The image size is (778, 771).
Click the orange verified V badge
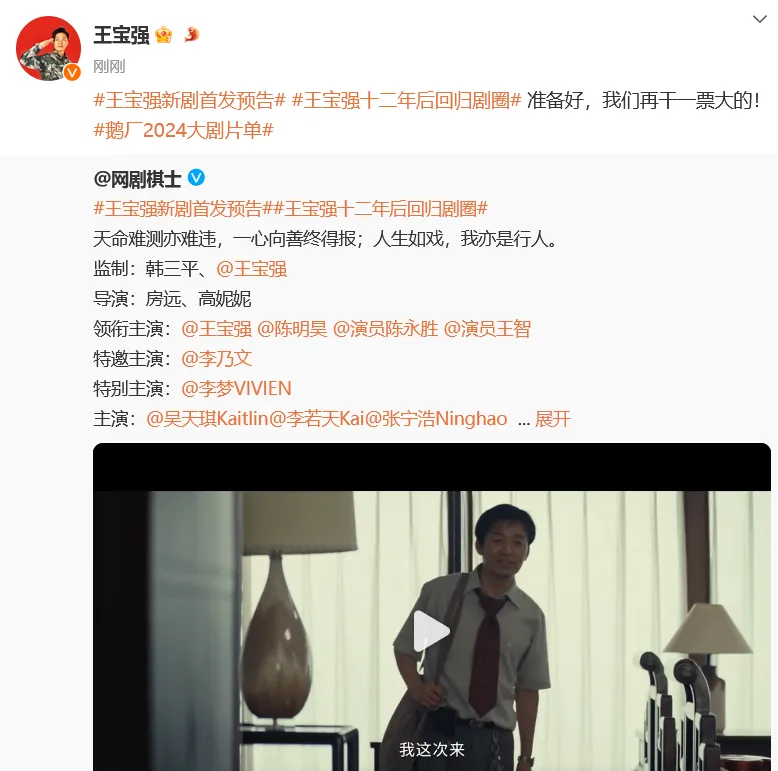point(72,73)
